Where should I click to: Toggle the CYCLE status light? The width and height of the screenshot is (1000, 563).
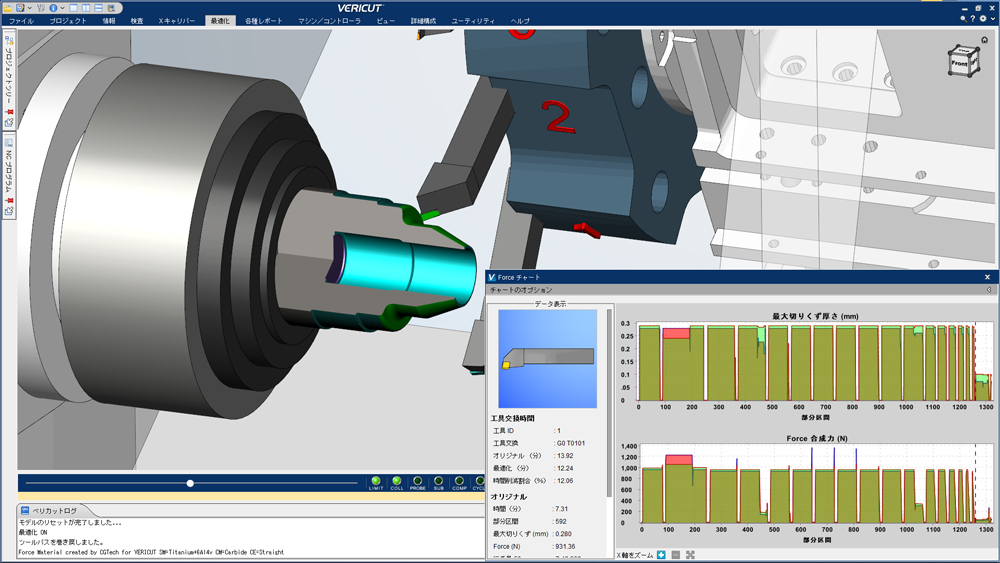[479, 481]
